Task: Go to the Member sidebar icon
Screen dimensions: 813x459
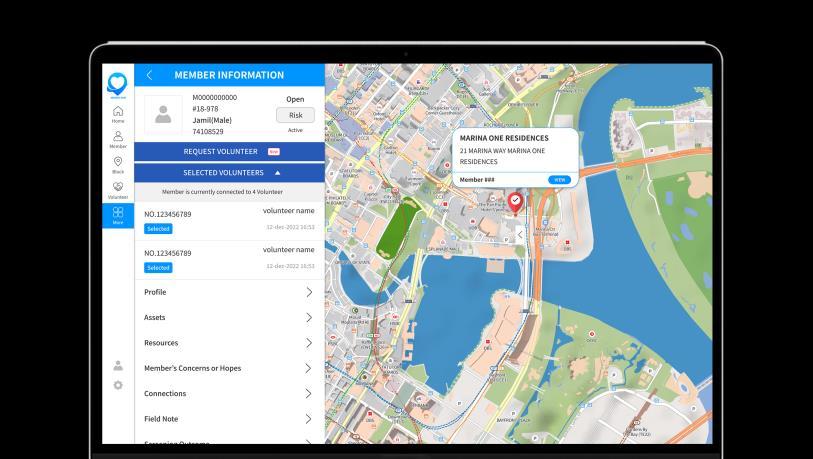Action: click(118, 139)
